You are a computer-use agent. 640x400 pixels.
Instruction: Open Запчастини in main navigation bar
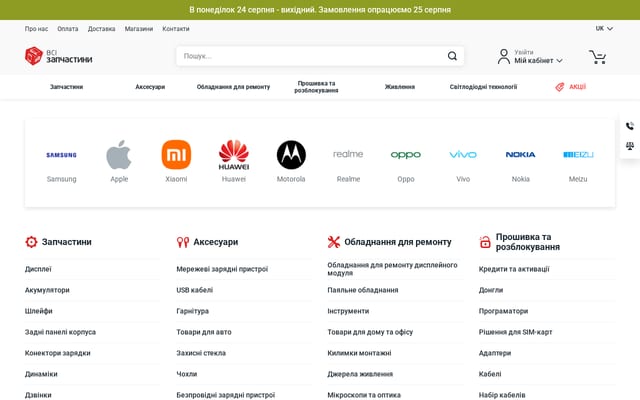[x=67, y=87]
